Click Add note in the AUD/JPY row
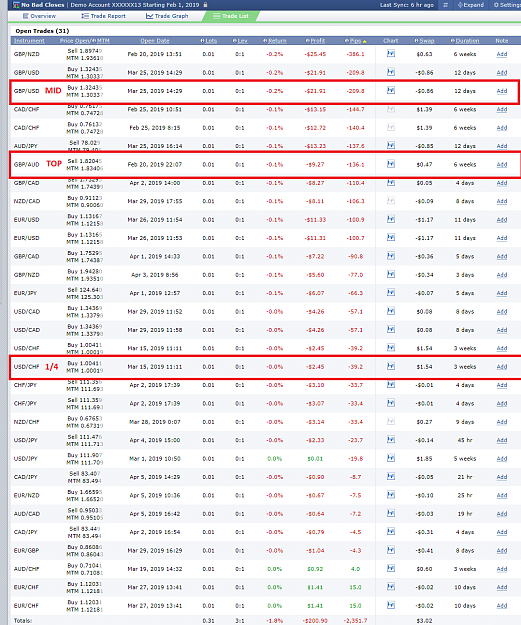This screenshot has height=625, width=521. click(502, 146)
